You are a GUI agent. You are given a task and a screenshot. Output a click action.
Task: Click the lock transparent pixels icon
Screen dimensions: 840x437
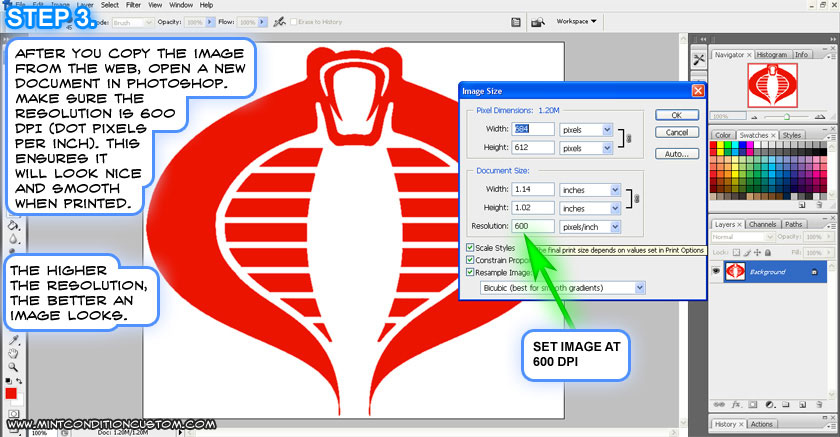pos(737,252)
